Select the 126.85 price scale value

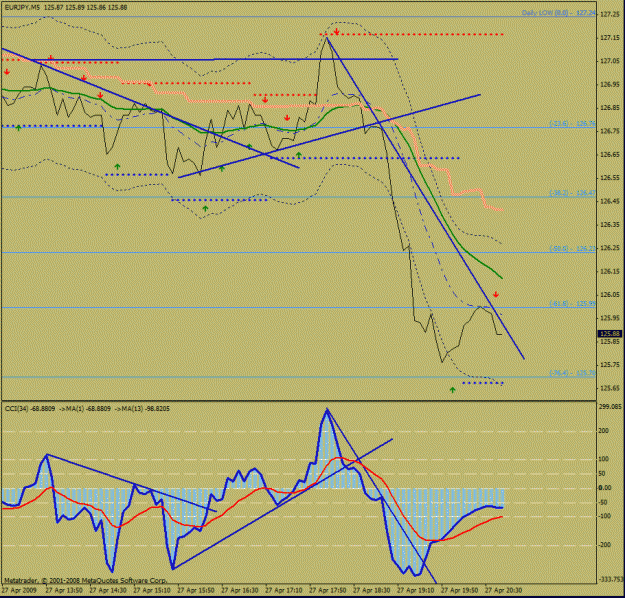610,108
